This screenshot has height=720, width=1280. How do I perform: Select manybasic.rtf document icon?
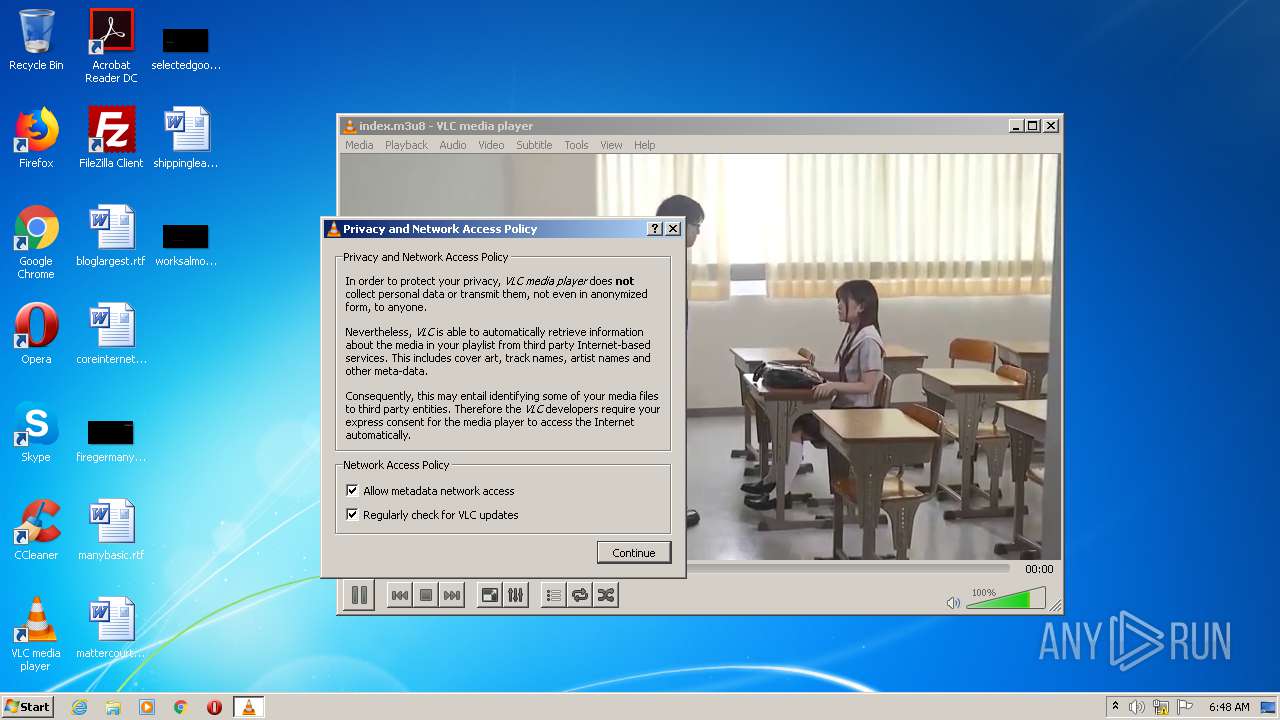coord(111,530)
